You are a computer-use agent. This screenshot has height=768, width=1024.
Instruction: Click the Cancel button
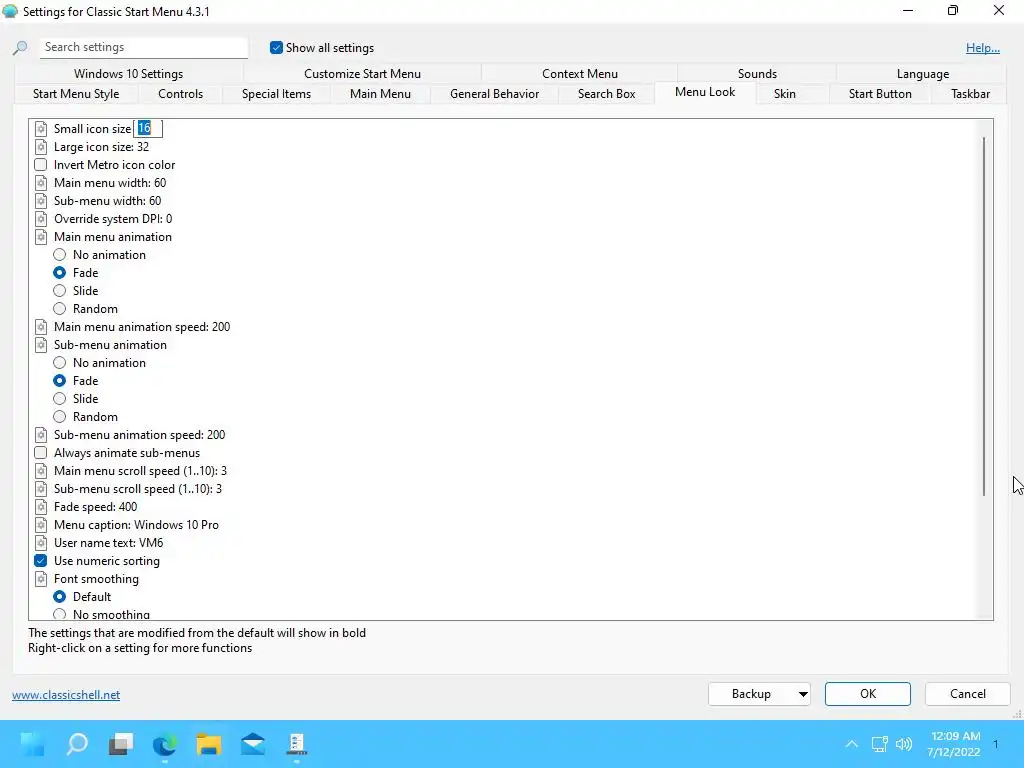point(967,694)
